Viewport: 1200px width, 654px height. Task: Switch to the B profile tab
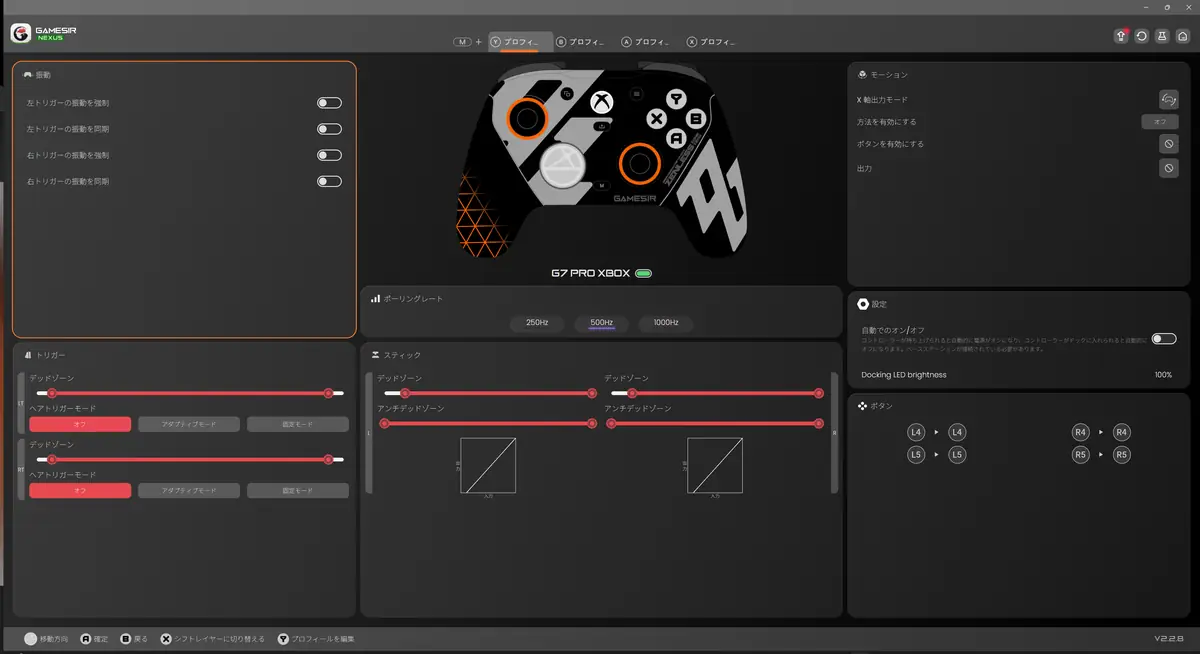pyautogui.click(x=577, y=42)
